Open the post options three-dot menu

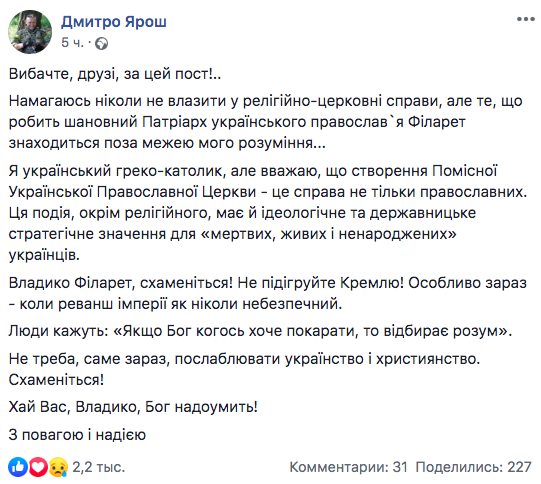pyautogui.click(x=525, y=19)
